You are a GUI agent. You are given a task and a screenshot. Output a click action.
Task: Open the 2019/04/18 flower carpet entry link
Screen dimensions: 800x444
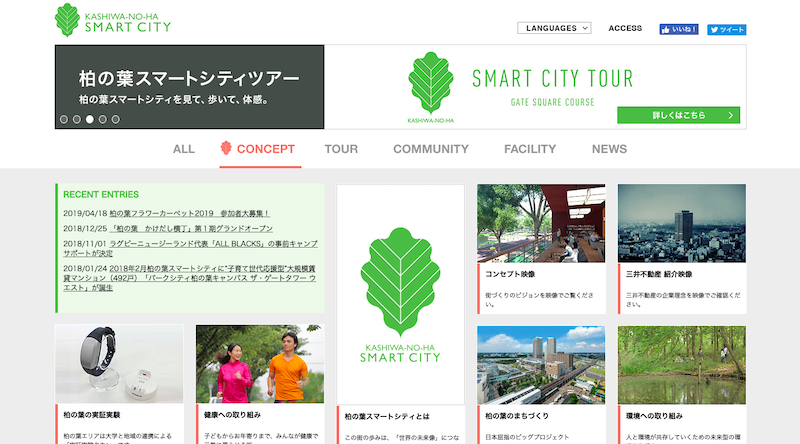click(x=189, y=213)
